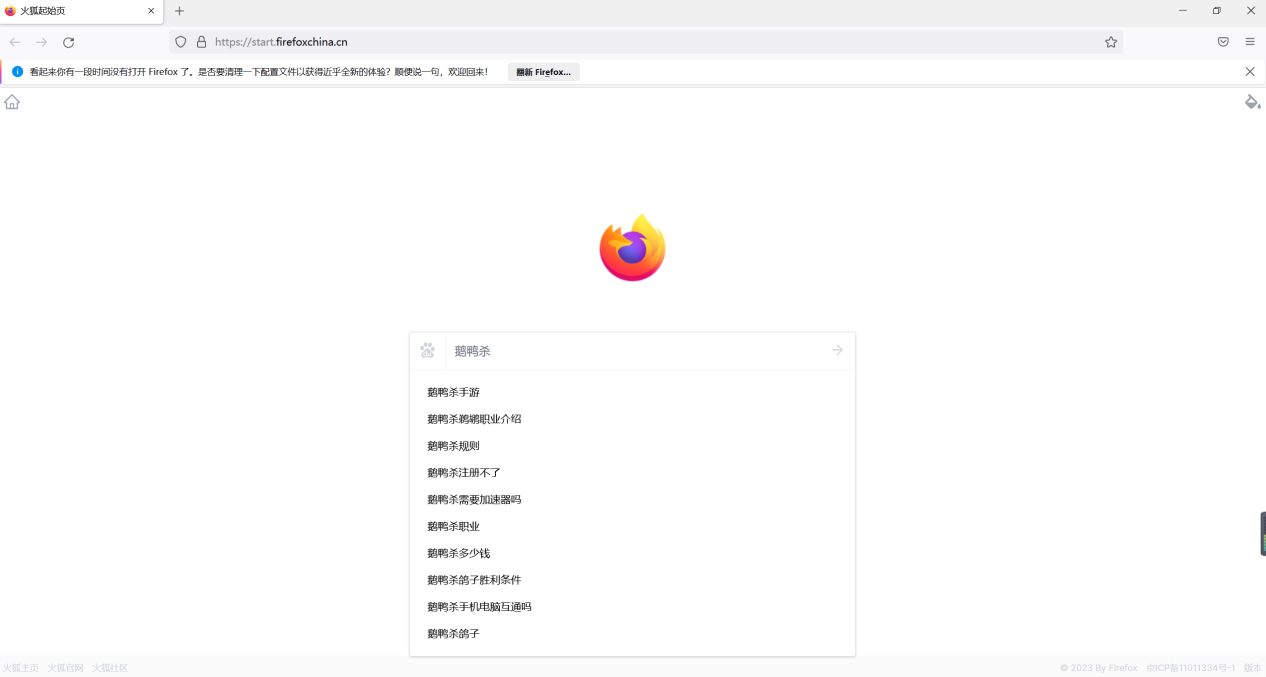Visit the 火狐社区 link
Viewport: 1266px width, 677px height.
(108, 667)
